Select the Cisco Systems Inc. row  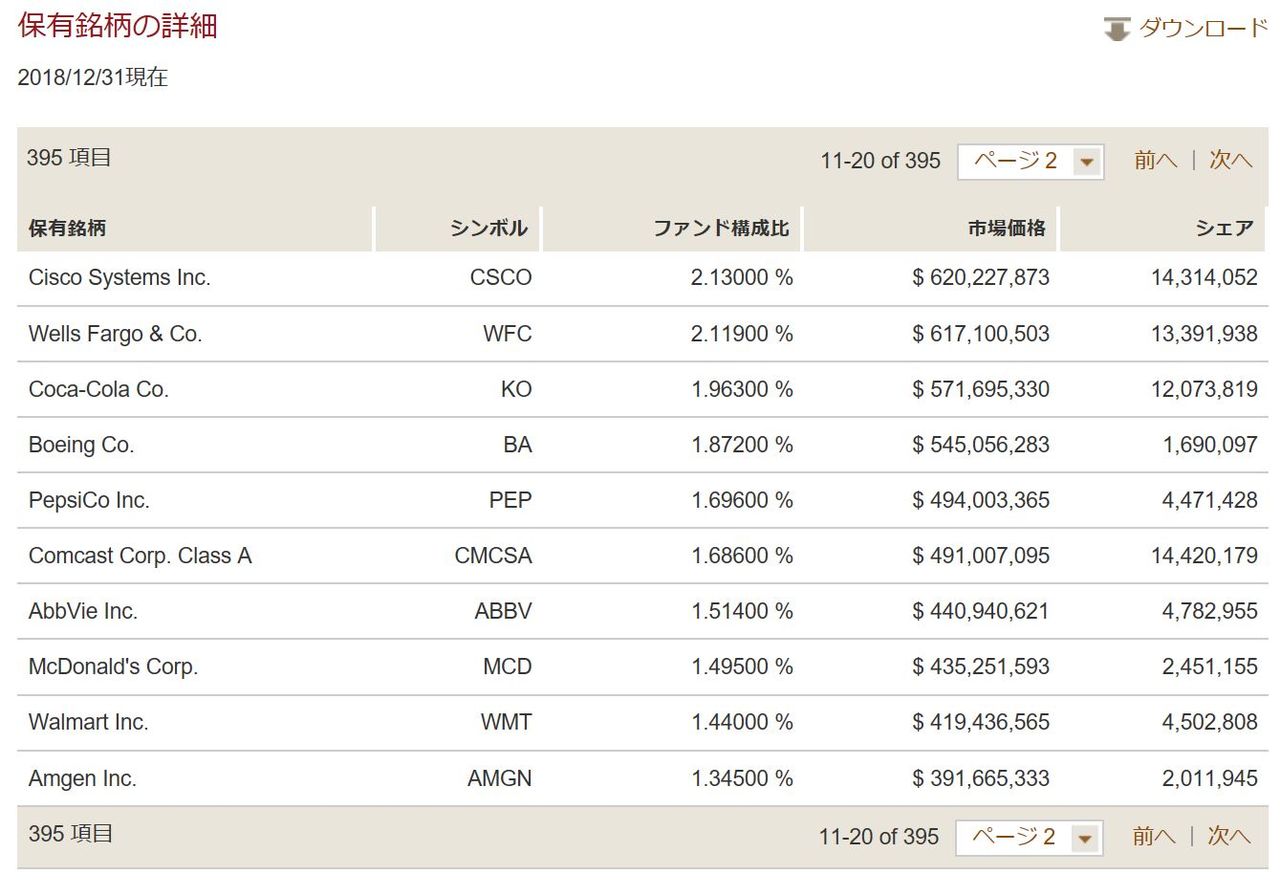click(x=120, y=278)
